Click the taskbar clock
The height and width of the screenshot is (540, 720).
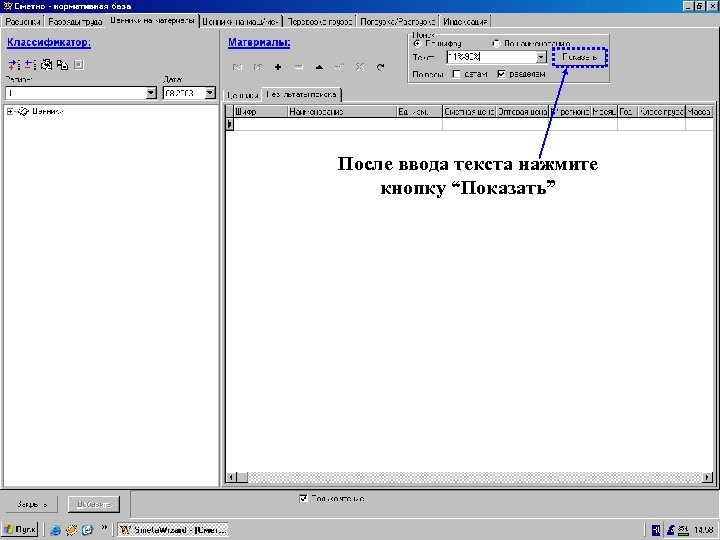coord(703,530)
